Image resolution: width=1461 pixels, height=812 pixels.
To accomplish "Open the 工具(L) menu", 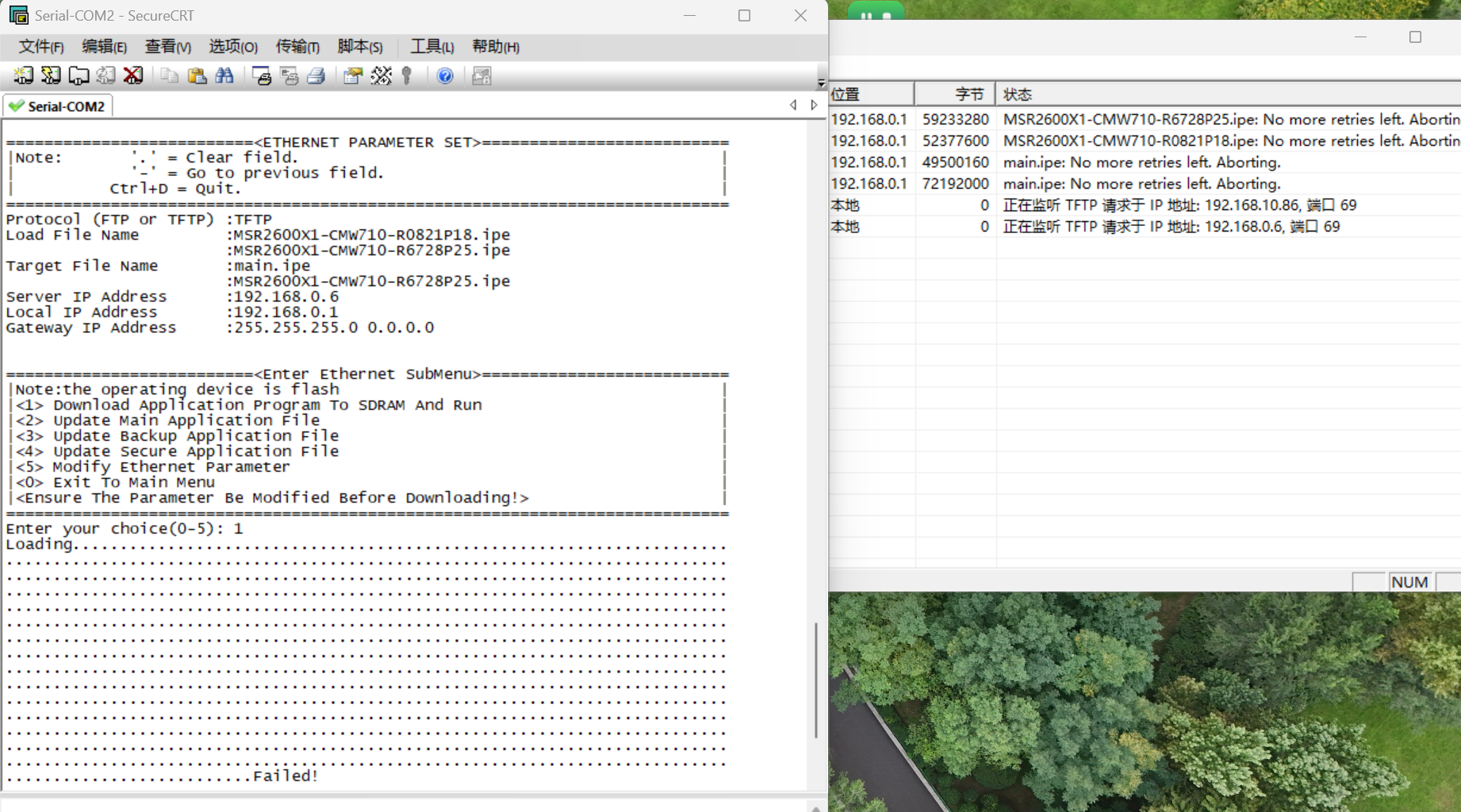I will pyautogui.click(x=432, y=47).
